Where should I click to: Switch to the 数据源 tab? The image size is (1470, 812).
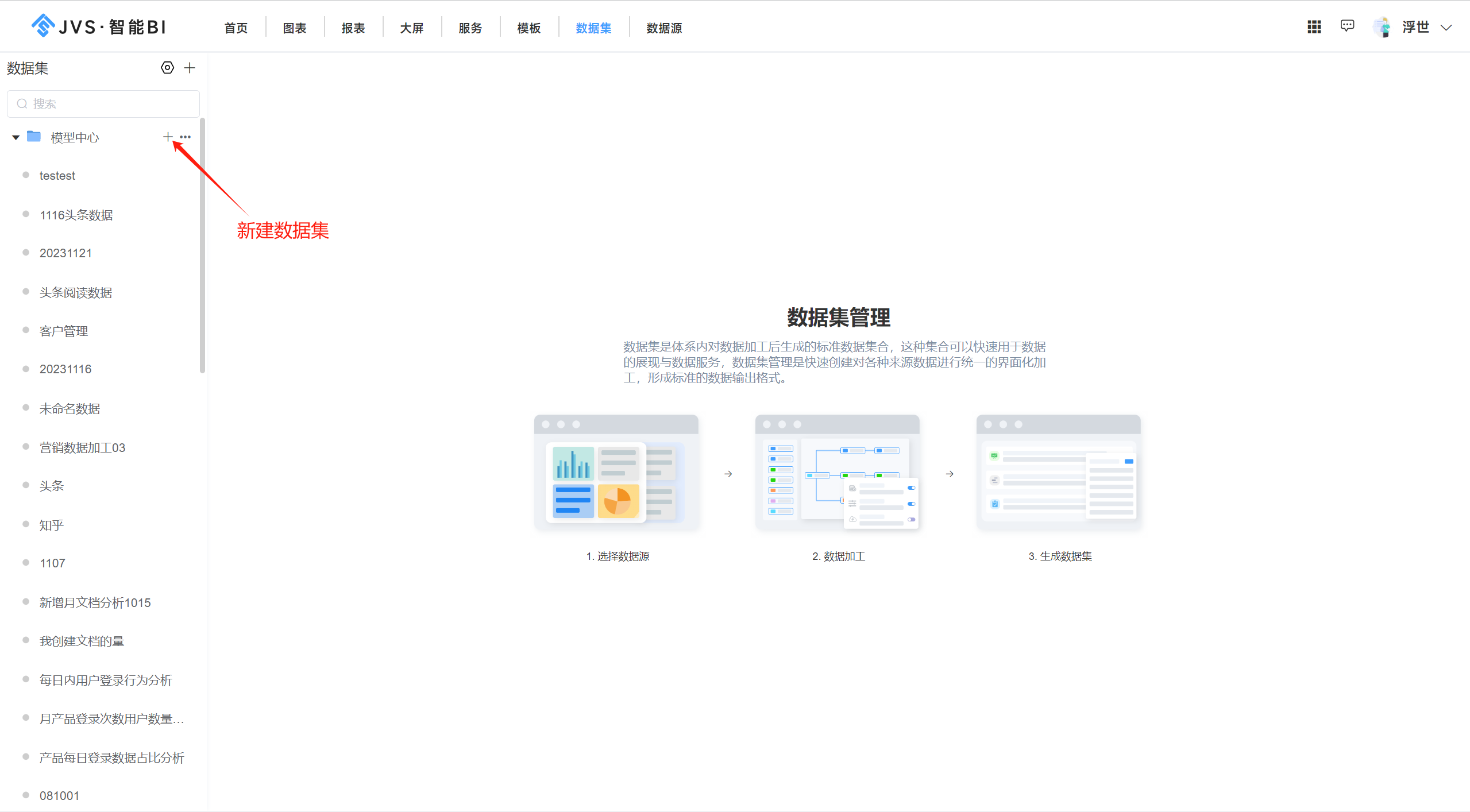tap(663, 28)
